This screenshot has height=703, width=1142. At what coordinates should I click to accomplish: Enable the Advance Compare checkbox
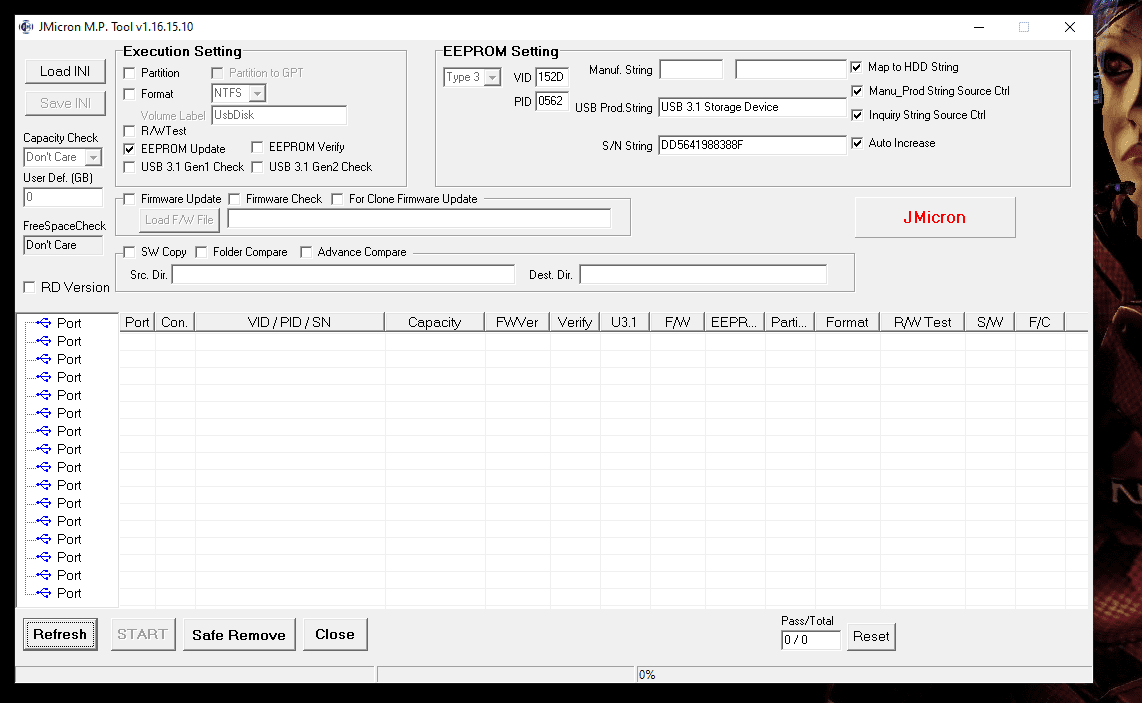click(307, 252)
